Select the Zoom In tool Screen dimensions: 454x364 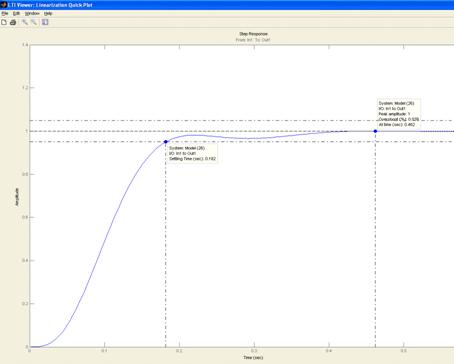tap(25, 22)
